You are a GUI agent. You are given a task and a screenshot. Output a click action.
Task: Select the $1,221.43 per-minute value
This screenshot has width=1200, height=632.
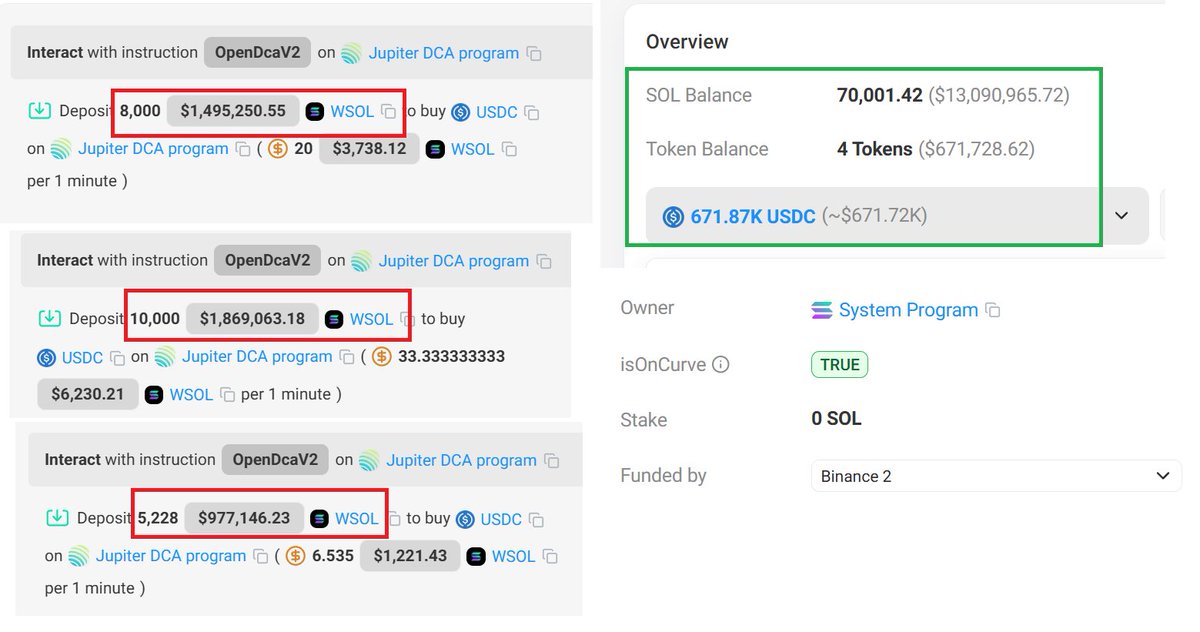point(410,556)
